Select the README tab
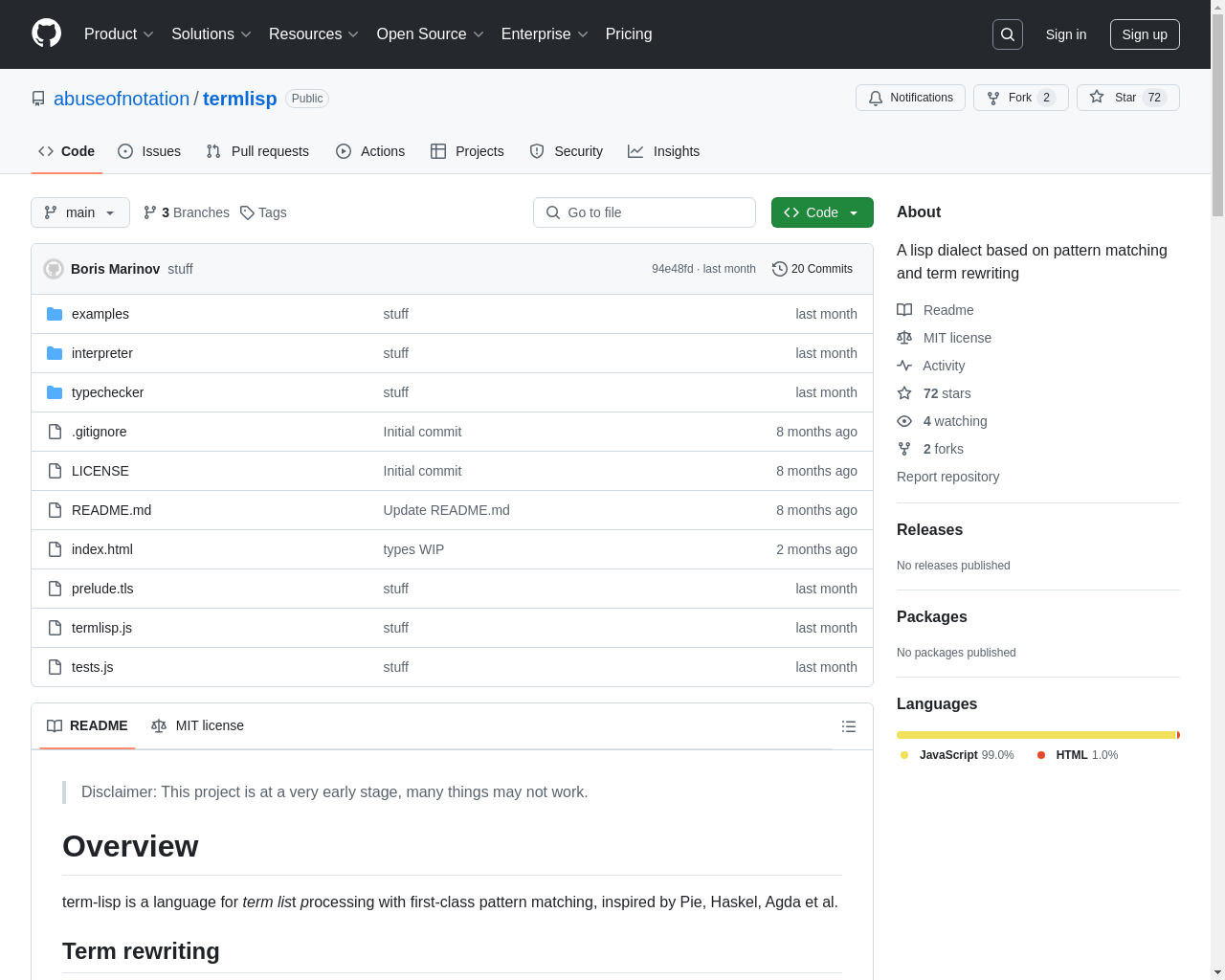 [x=87, y=725]
